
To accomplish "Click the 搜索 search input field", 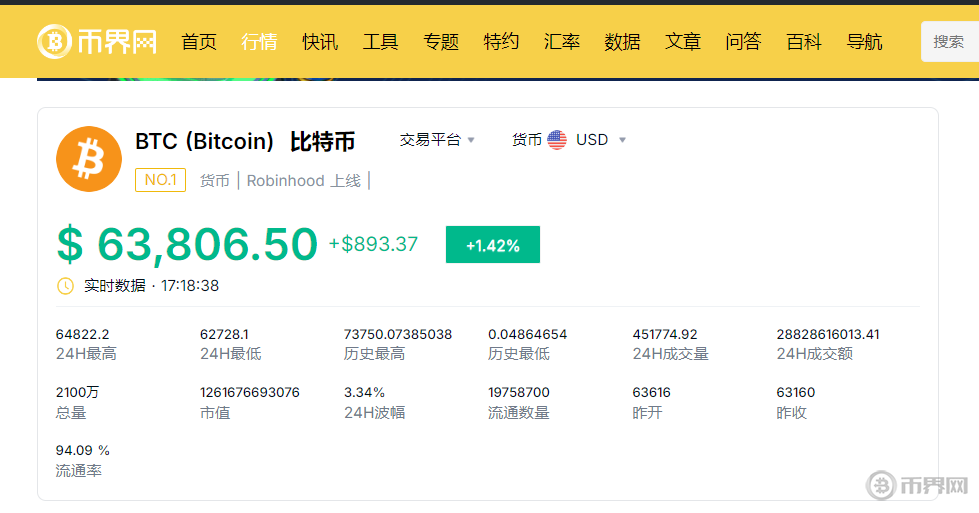I will 949,42.
